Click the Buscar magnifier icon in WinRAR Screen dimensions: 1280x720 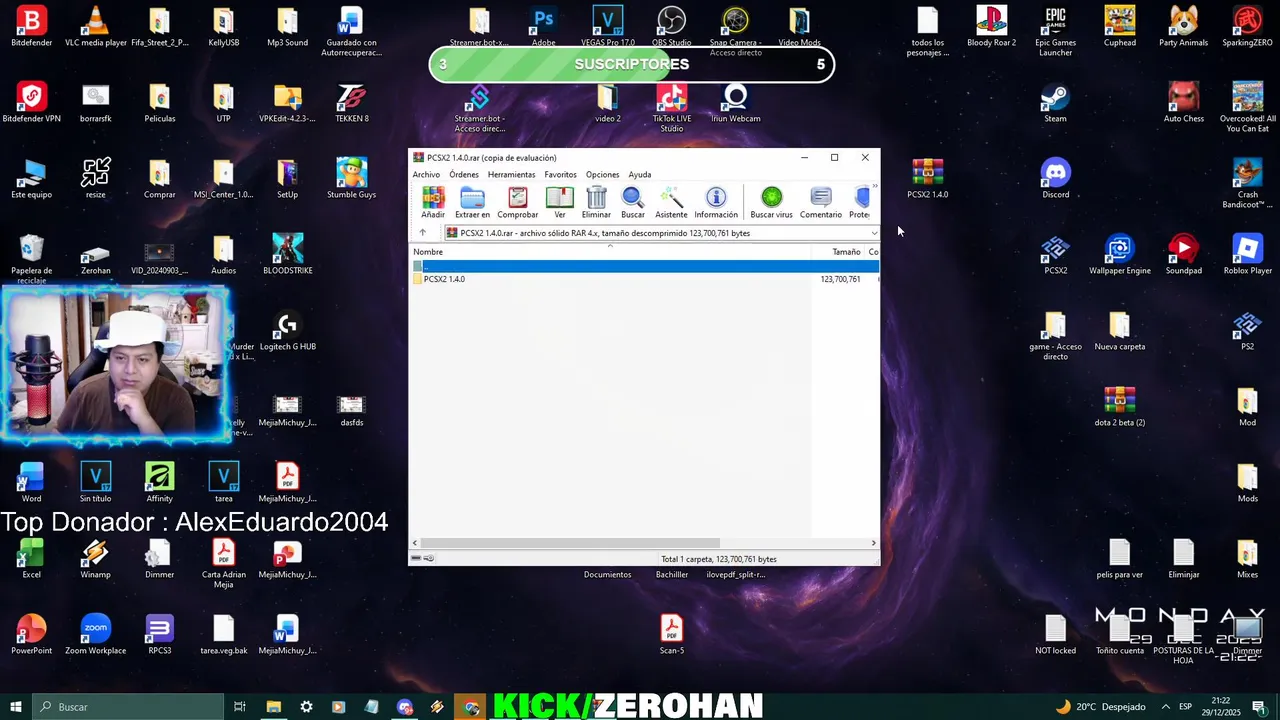click(x=633, y=202)
